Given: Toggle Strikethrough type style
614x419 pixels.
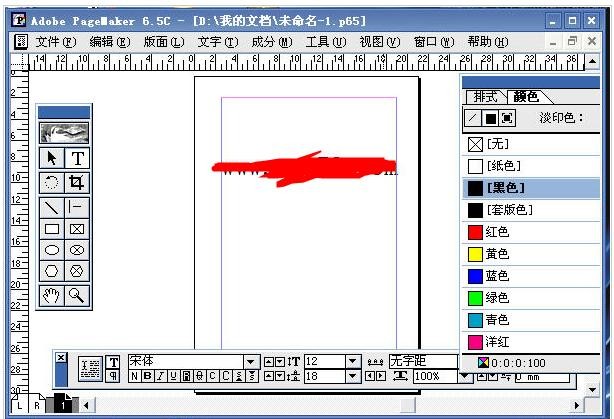Looking at the screenshot, I should pyautogui.click(x=199, y=376).
